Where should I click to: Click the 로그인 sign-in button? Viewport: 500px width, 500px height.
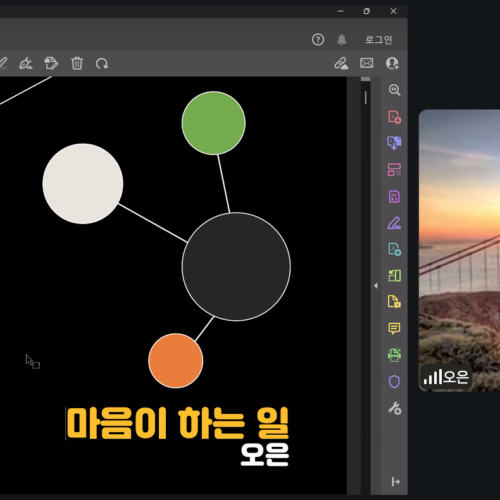click(378, 40)
